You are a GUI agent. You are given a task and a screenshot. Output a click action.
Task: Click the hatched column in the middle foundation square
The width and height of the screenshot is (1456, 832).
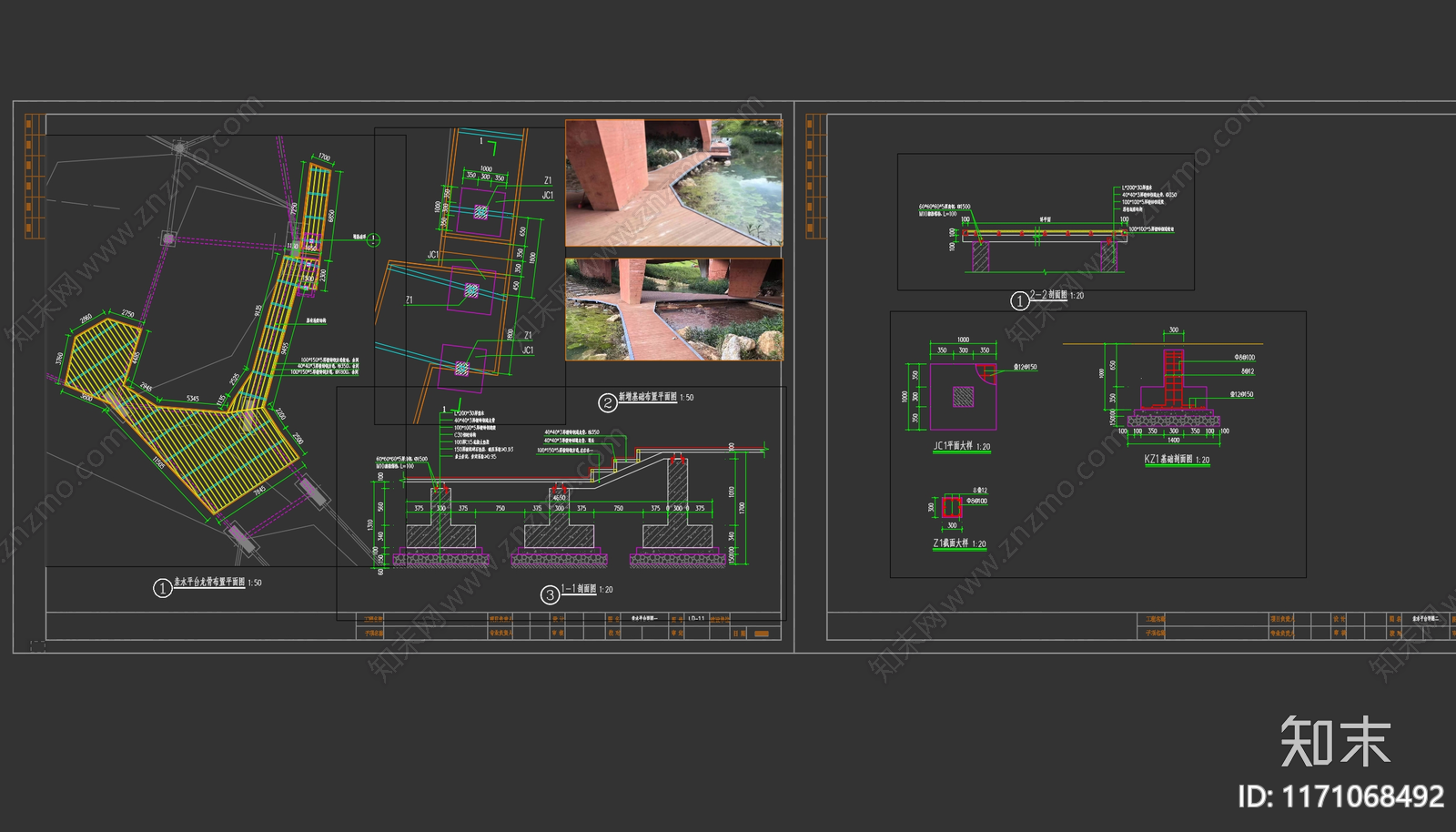click(471, 290)
